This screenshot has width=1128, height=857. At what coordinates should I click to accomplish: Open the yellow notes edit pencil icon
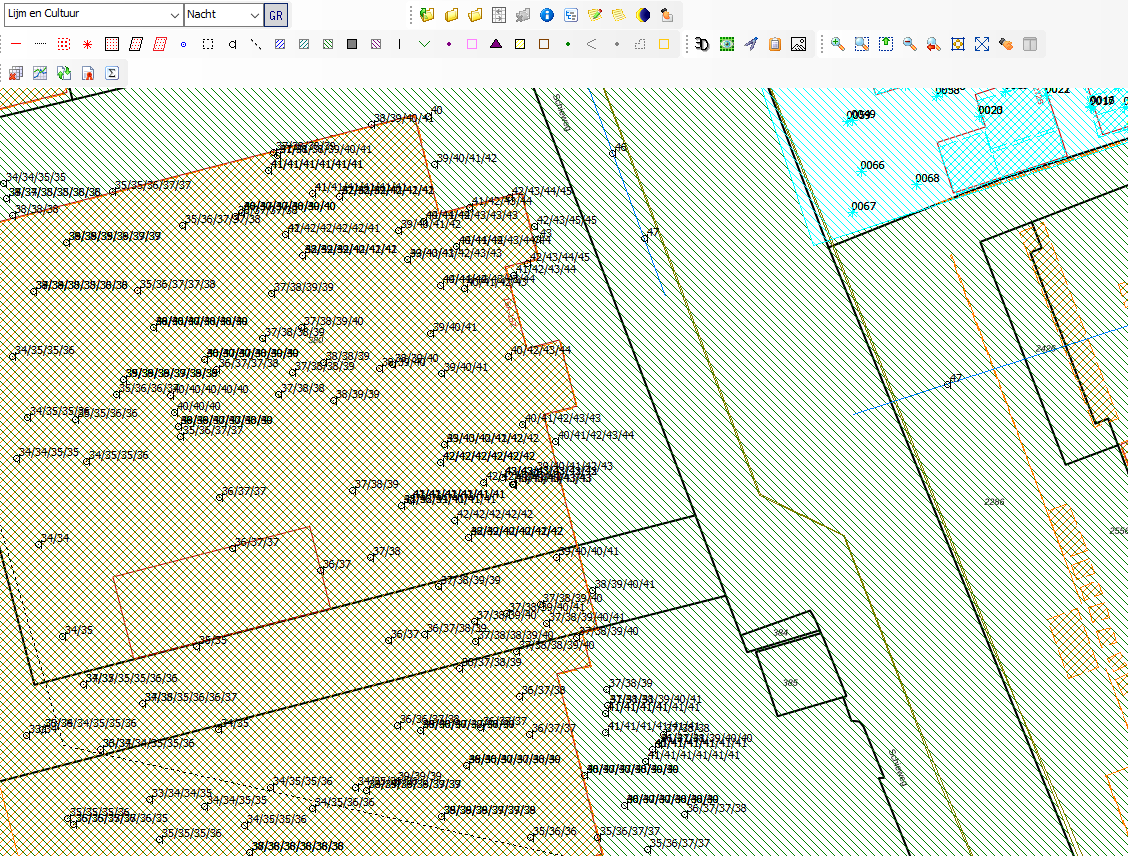tap(595, 15)
